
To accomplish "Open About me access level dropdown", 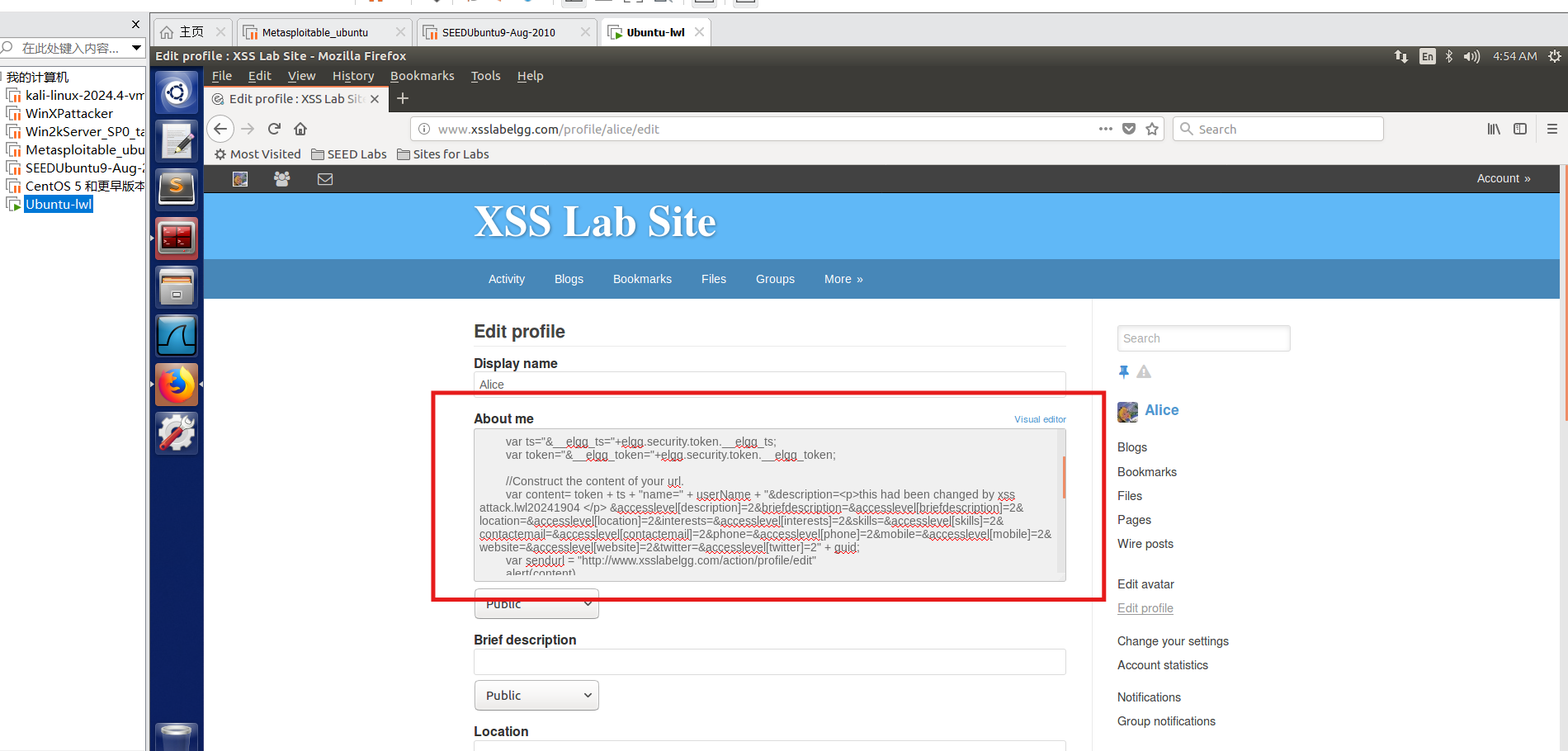I will (536, 604).
